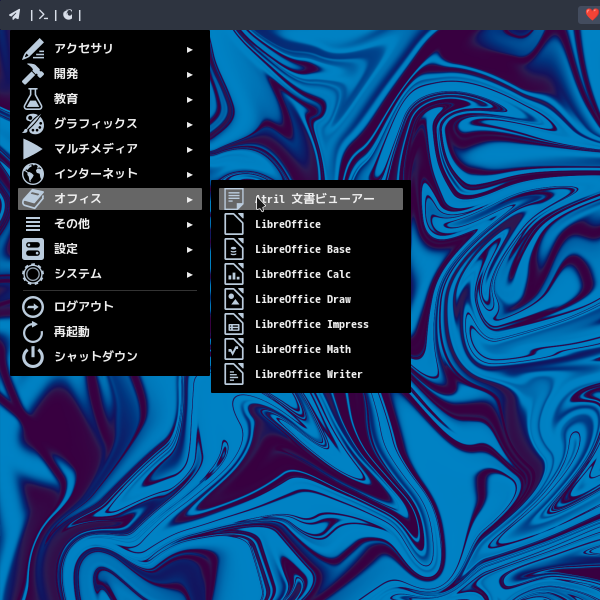Click the ログアウト arrow circle icon
Image resolution: width=600 pixels, height=600 pixels.
pyautogui.click(x=33, y=307)
